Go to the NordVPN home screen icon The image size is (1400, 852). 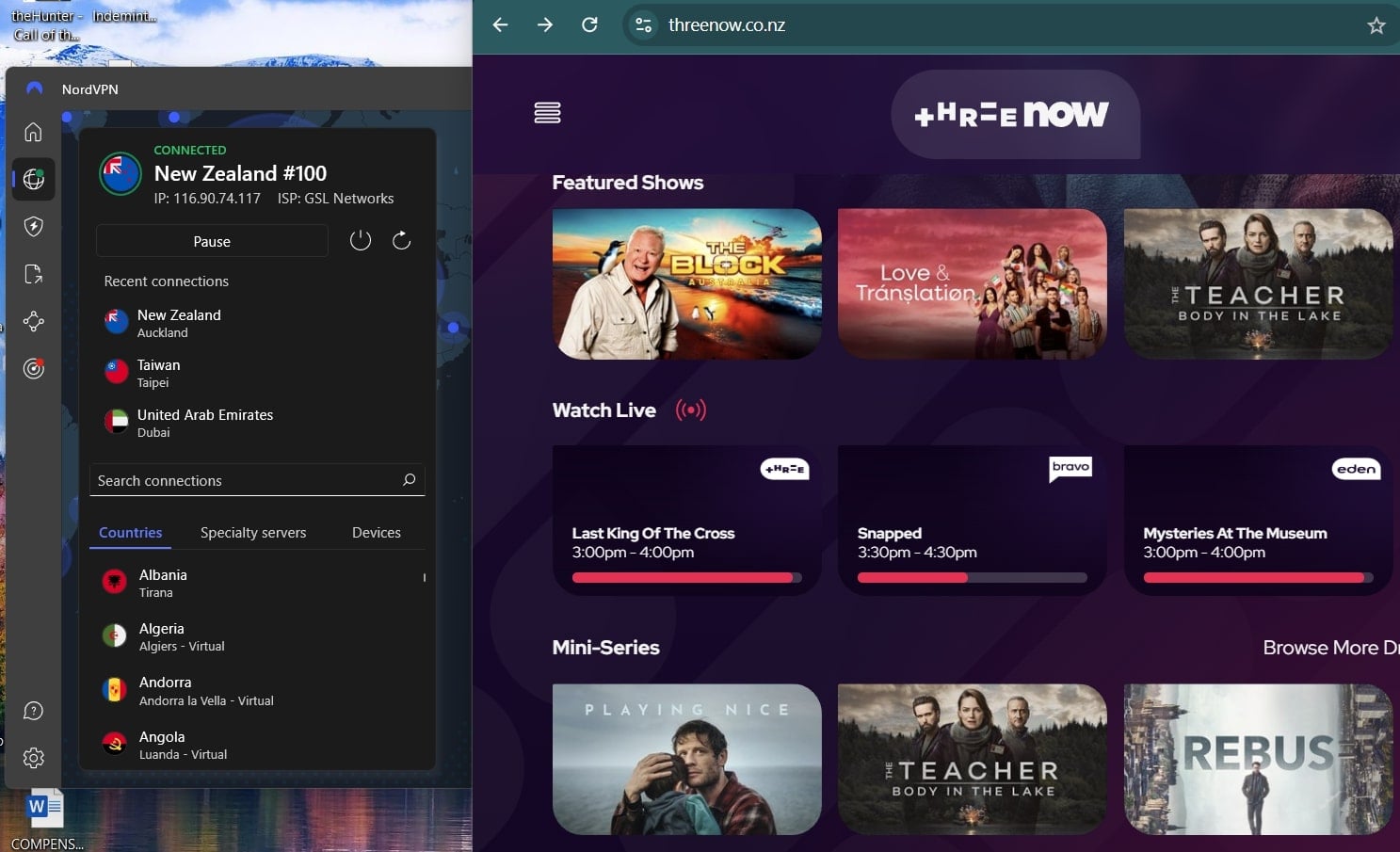tap(33, 132)
